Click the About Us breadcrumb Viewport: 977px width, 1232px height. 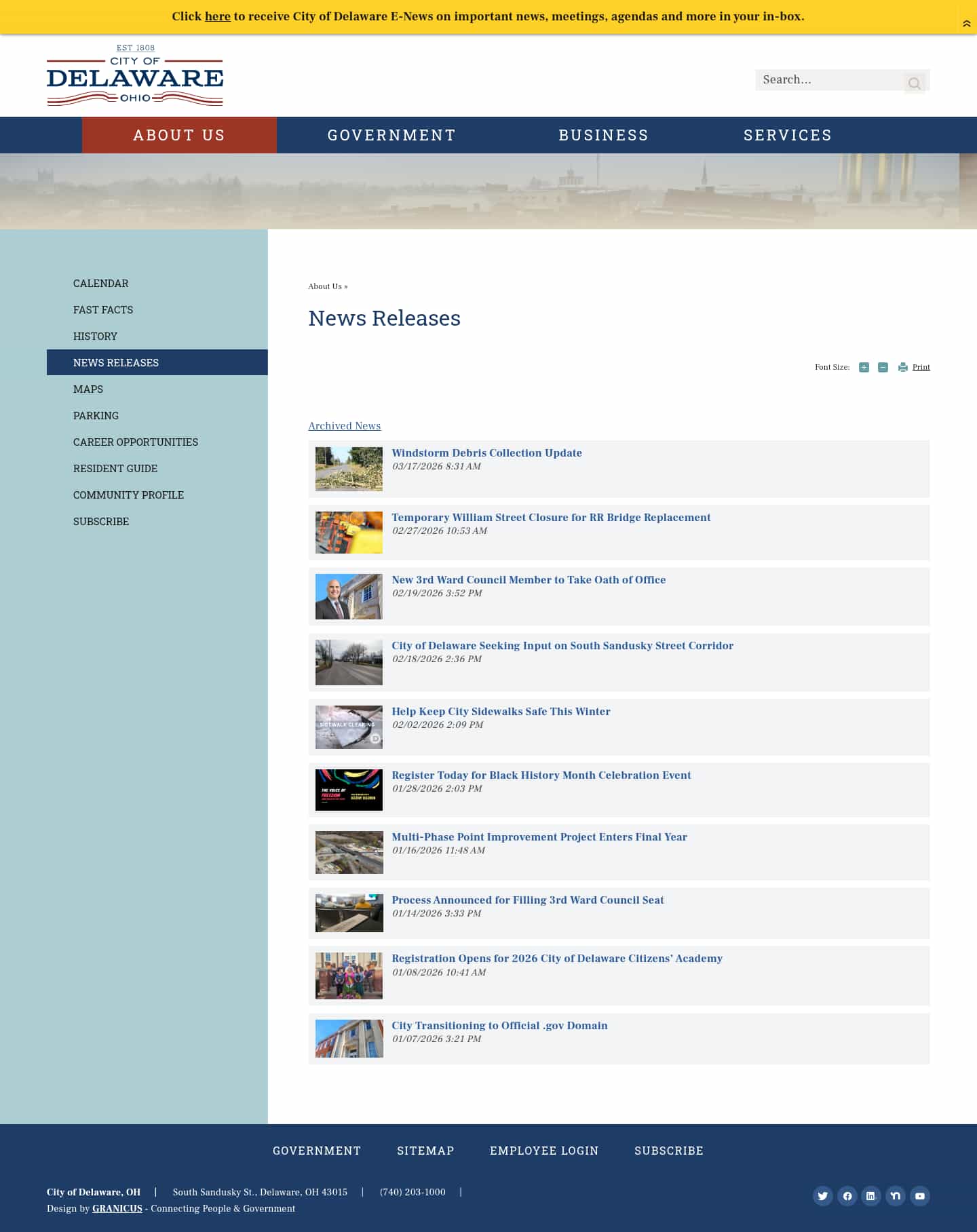tap(325, 286)
